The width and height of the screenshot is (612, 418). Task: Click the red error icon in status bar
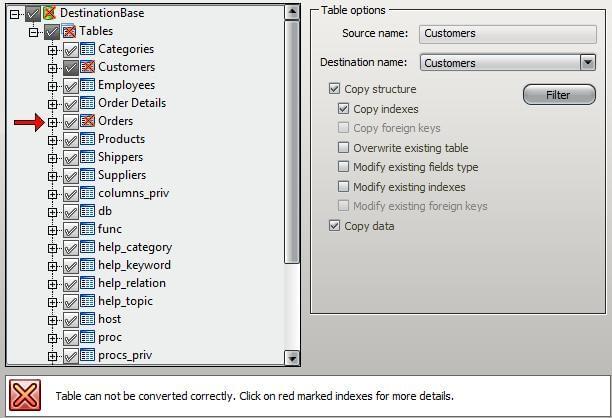tap(25, 395)
